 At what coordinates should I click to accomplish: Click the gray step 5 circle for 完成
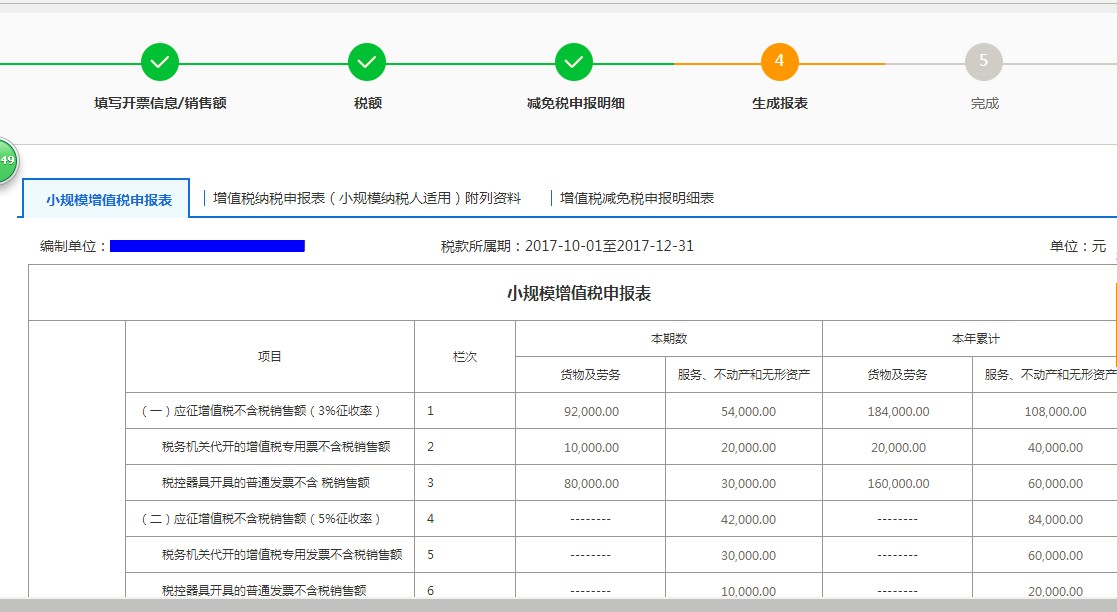(985, 60)
